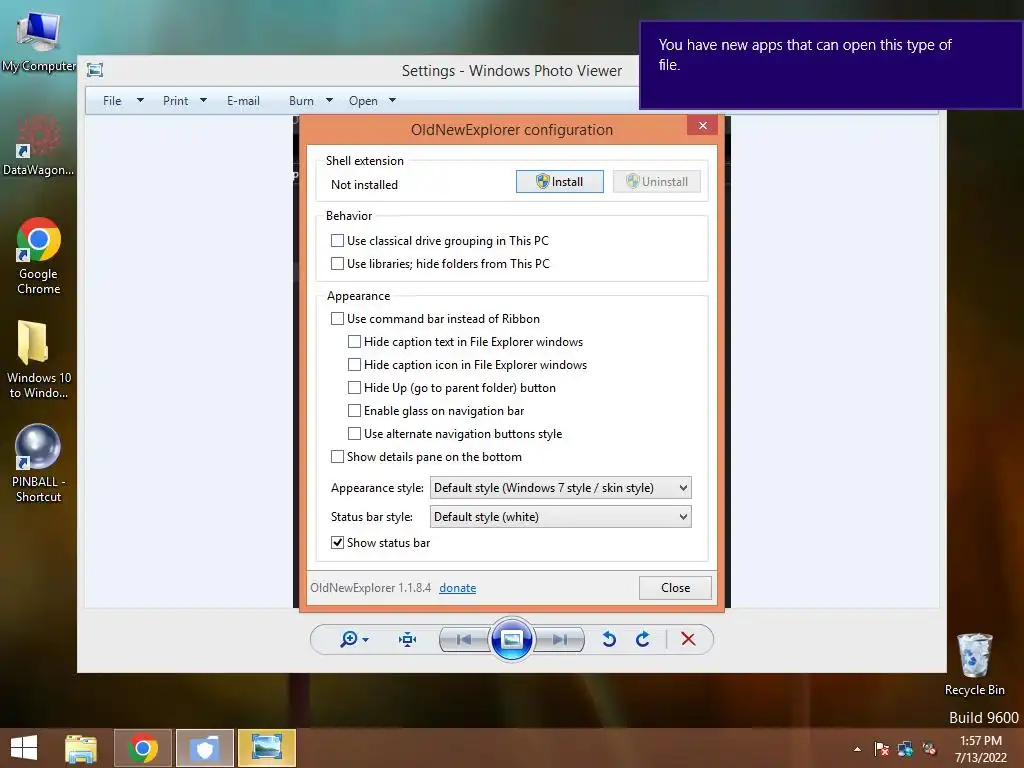The image size is (1024, 768).
Task: Select Photo Viewer taskbar button
Action: (x=266, y=748)
